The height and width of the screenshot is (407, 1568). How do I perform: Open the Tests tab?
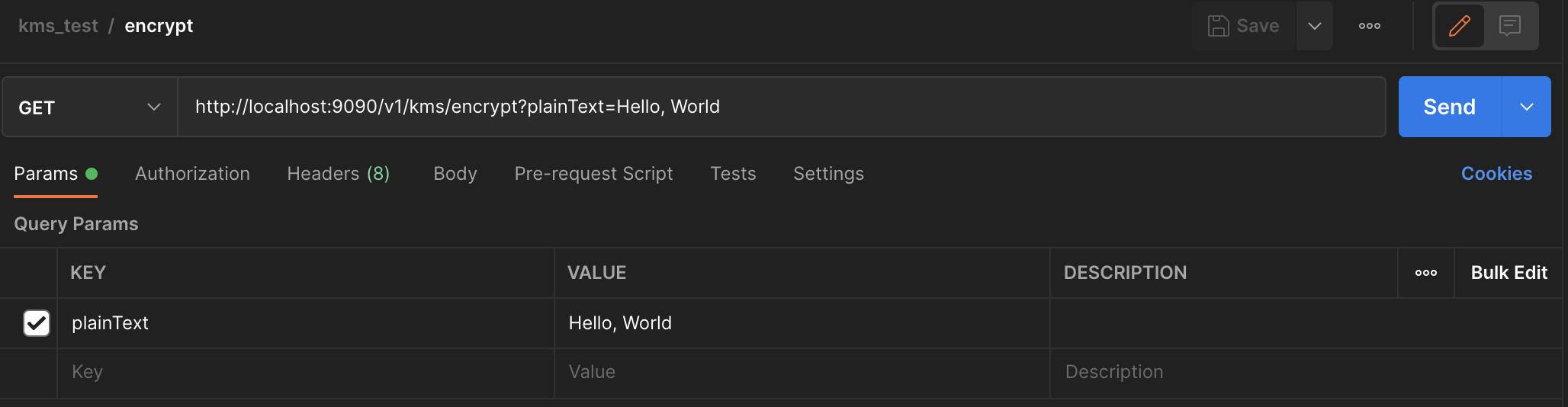733,174
